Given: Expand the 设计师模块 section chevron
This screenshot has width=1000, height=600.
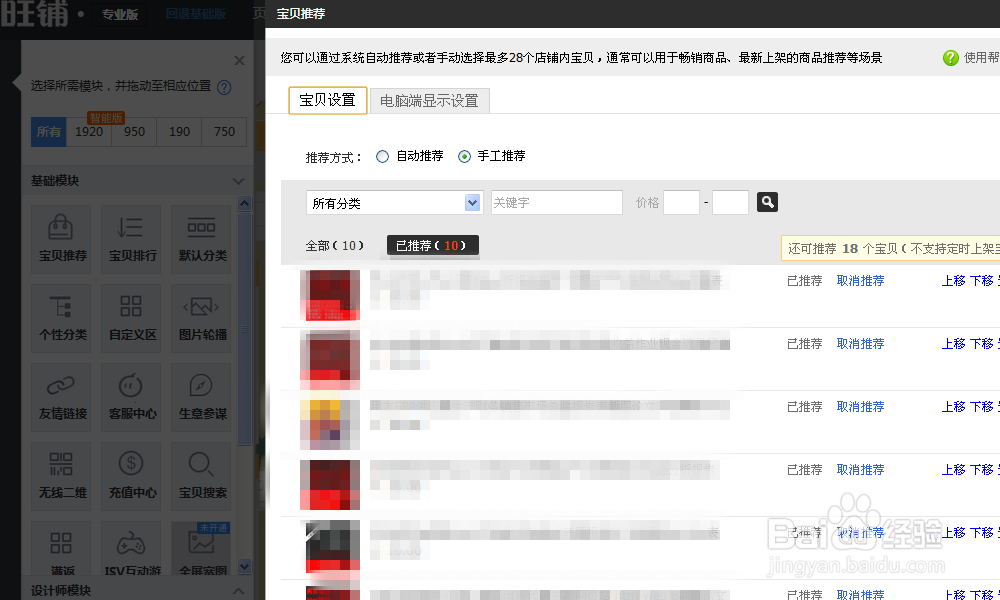Looking at the screenshot, I should tap(238, 590).
